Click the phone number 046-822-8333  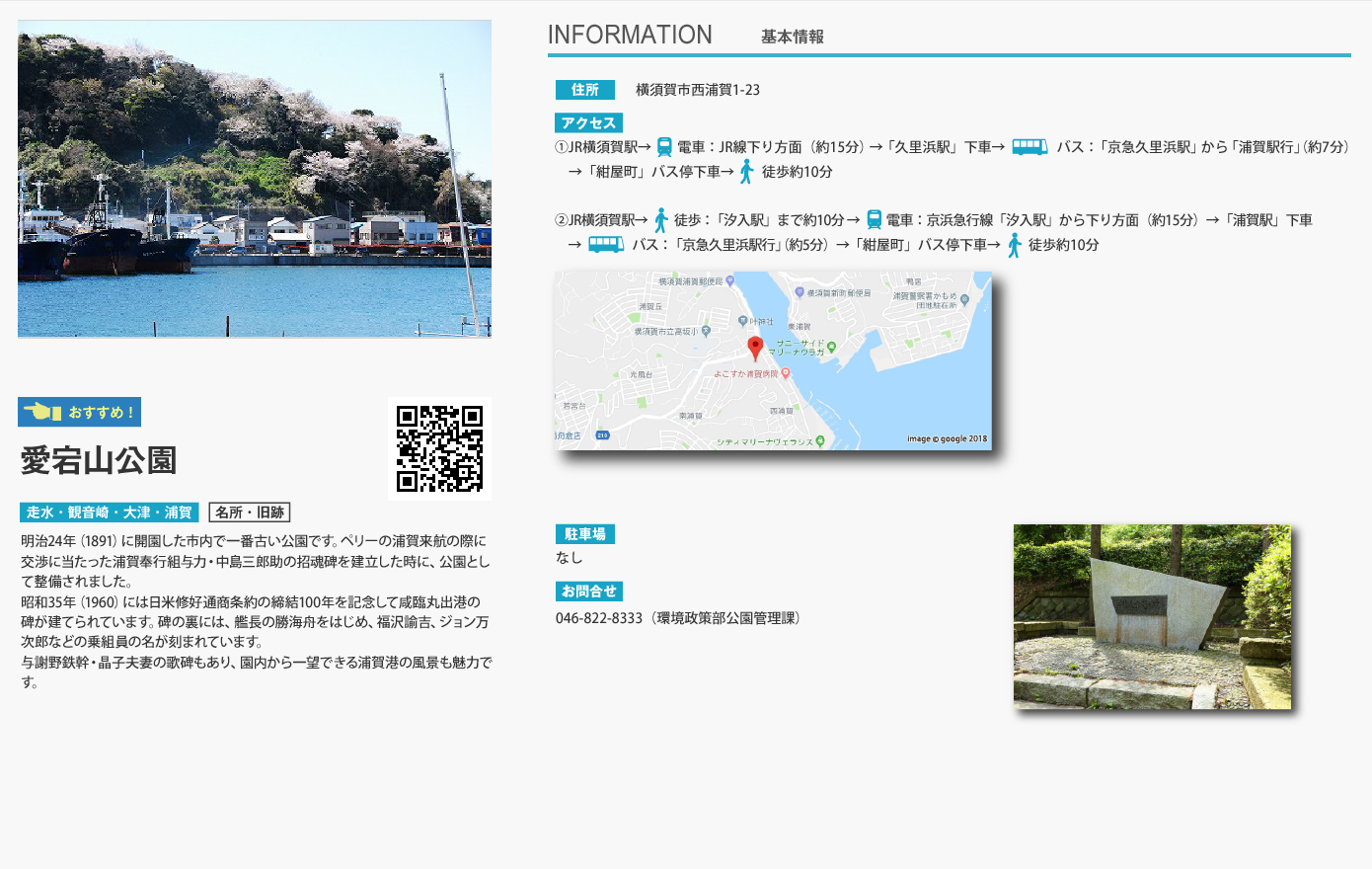tap(599, 618)
